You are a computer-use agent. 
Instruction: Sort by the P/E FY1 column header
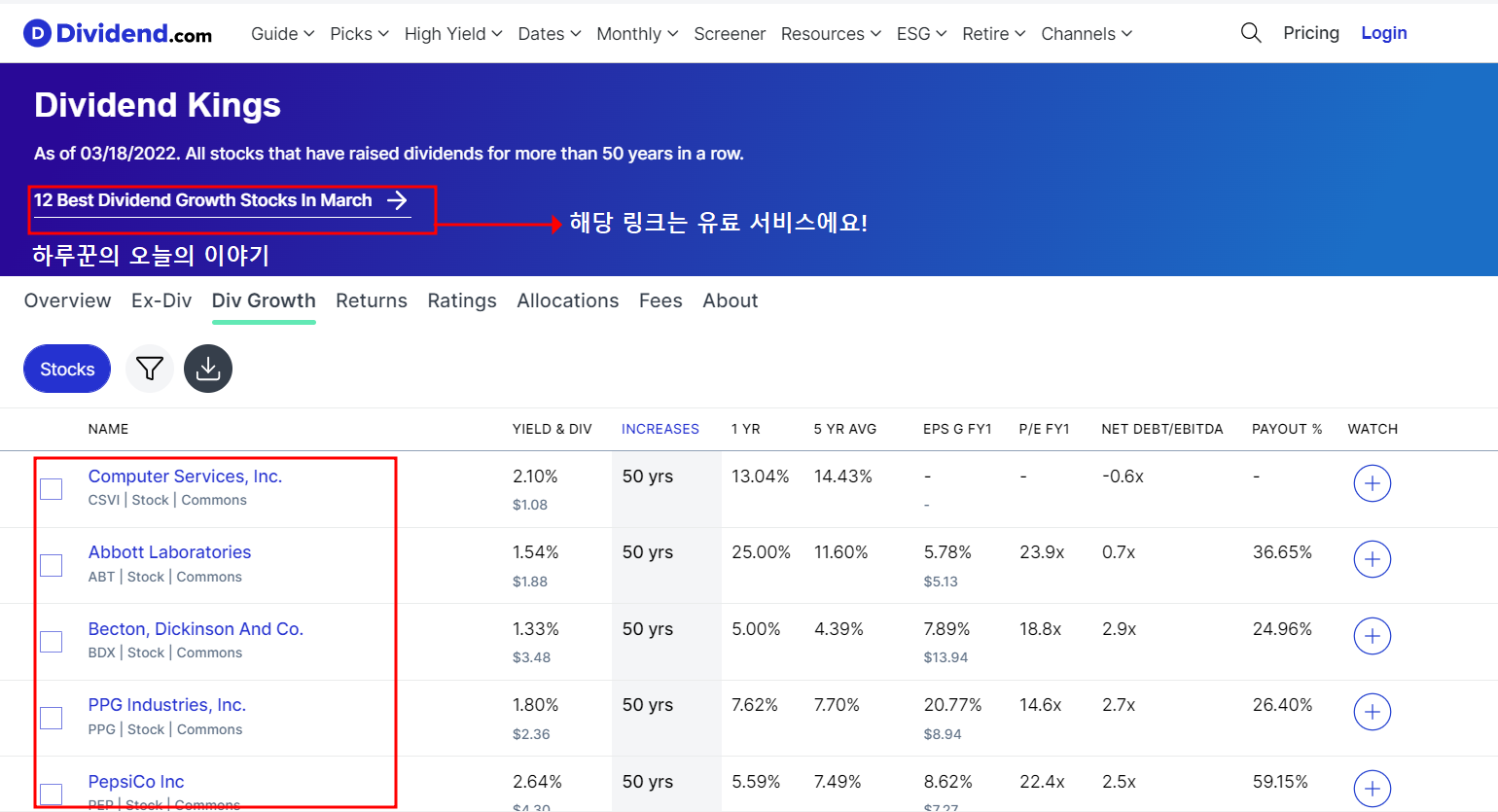click(x=1045, y=429)
